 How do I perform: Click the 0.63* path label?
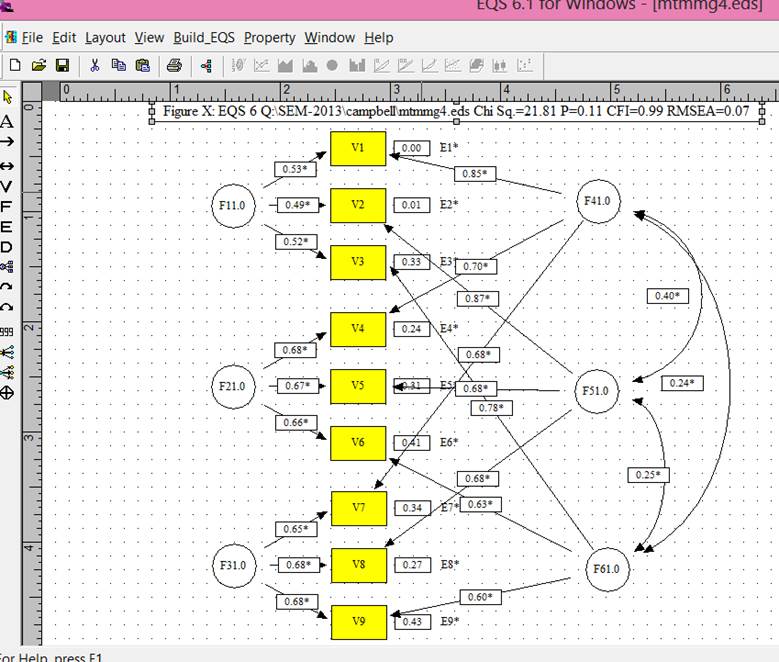[480, 504]
